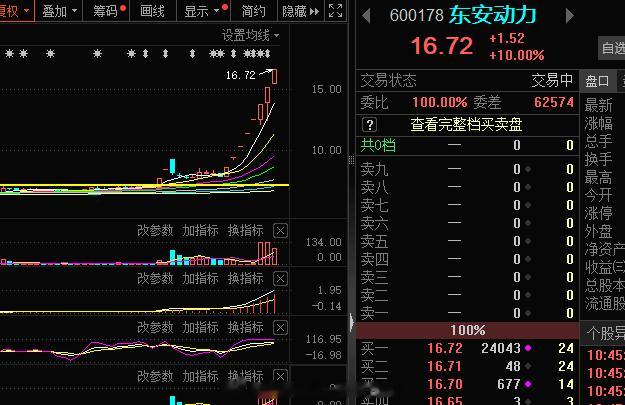The image size is (625, 405).
Task: Click the question mark help icon
Action: (x=369, y=125)
